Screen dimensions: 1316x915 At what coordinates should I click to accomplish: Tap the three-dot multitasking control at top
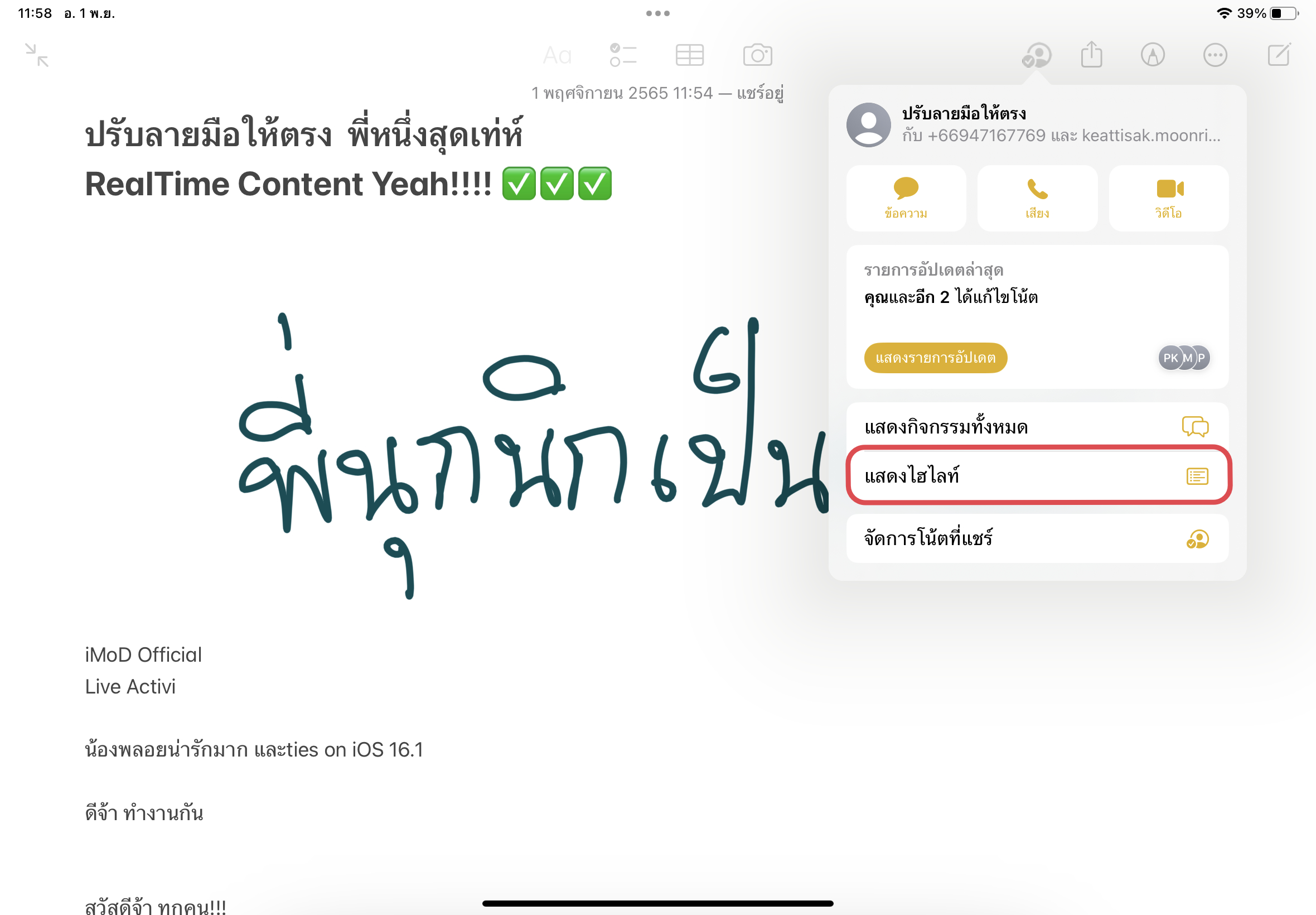pos(657,13)
